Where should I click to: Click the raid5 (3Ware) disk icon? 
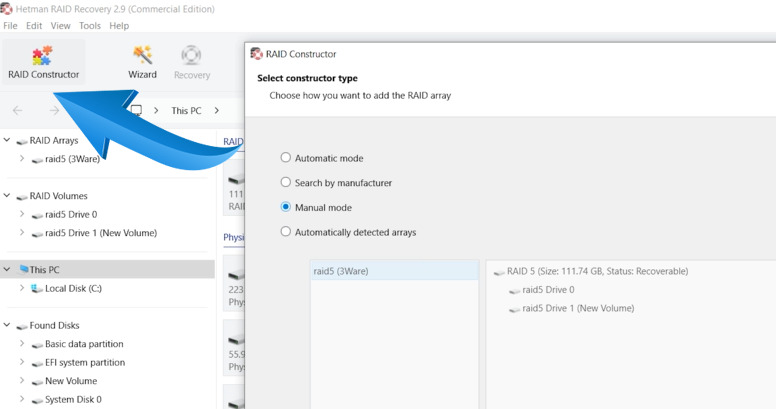37,159
